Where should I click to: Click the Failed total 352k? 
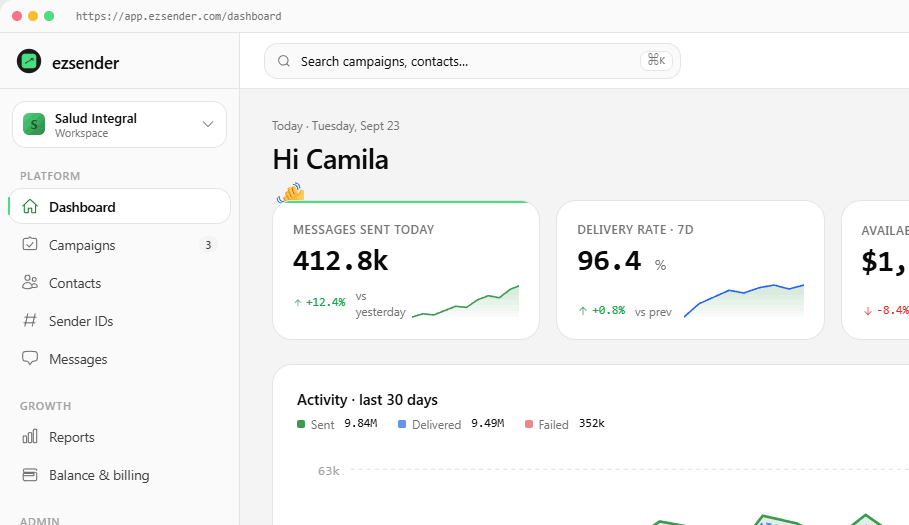591,424
